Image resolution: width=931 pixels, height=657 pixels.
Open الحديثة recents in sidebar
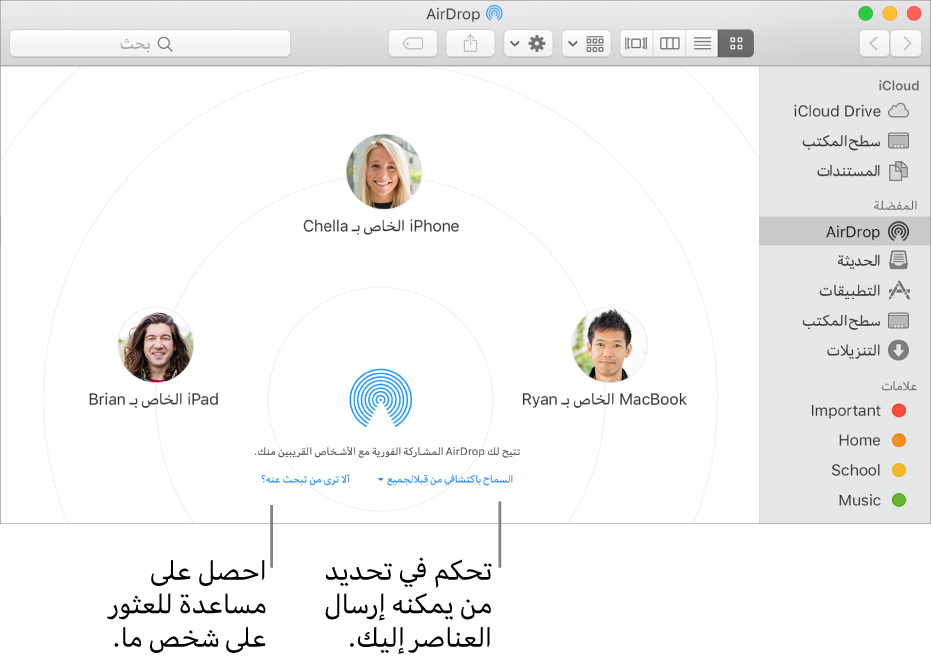coord(844,261)
